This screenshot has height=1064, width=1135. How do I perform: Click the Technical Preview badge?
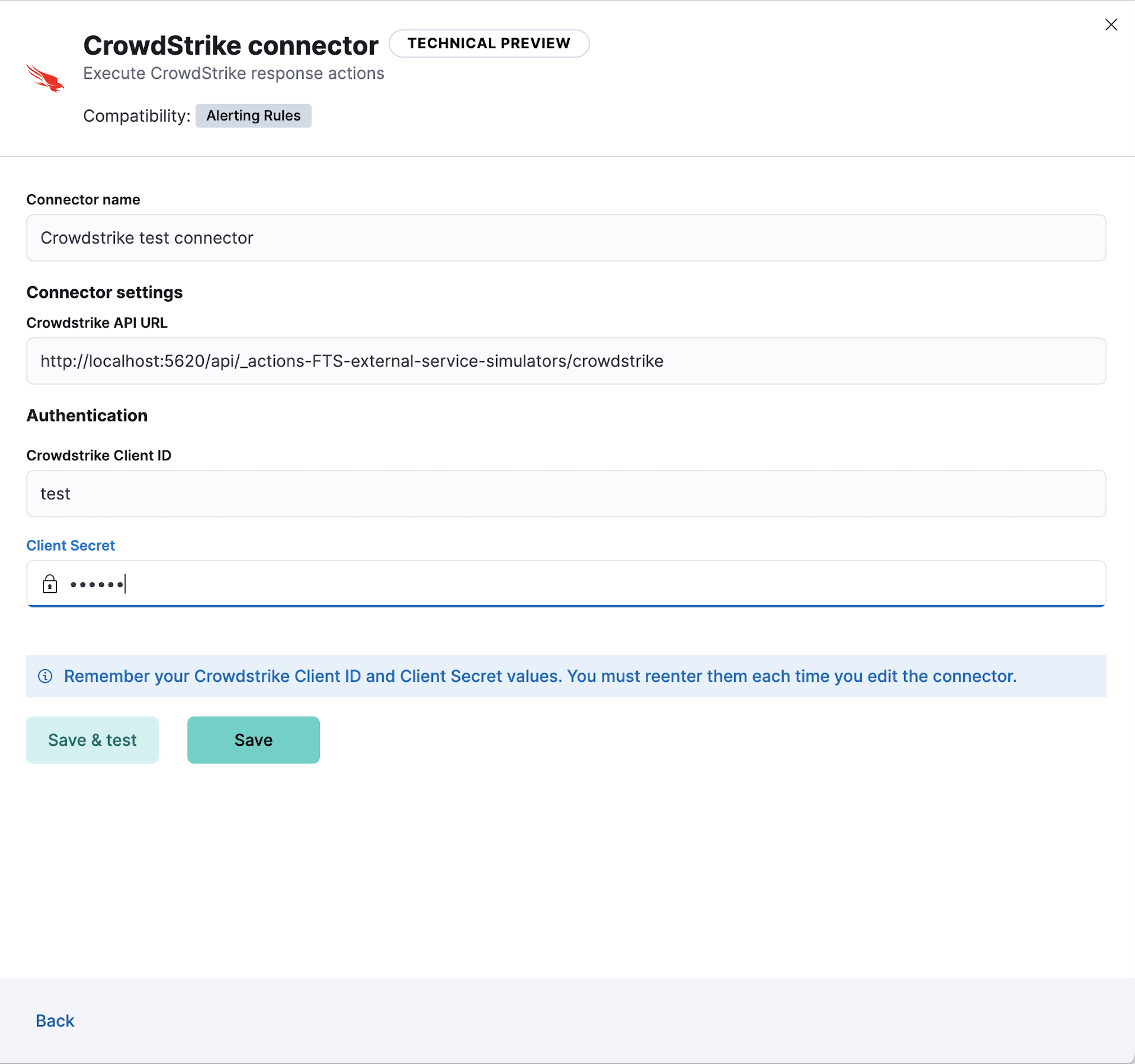click(489, 43)
